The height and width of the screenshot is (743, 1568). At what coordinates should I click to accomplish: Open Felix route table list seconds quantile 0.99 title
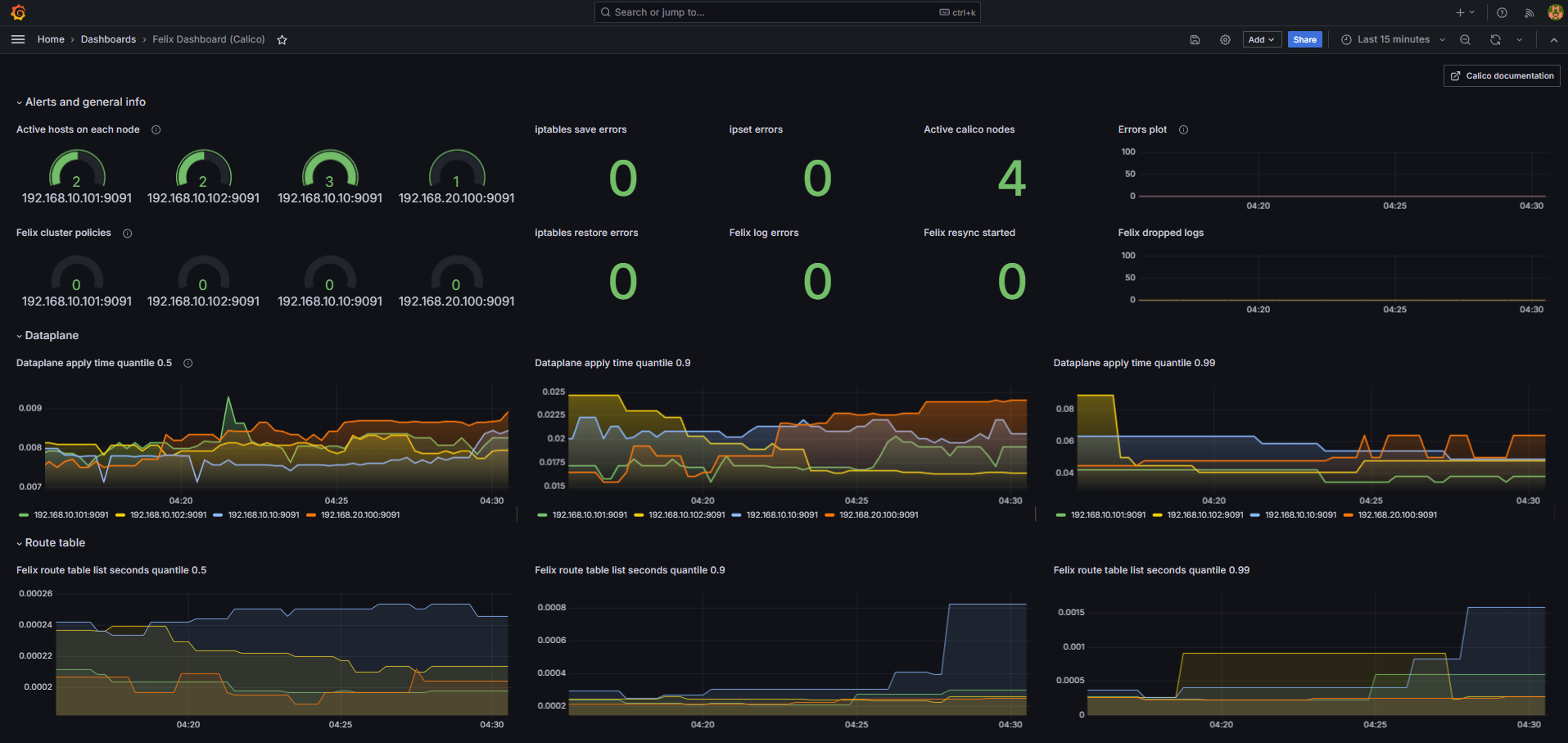(1151, 570)
